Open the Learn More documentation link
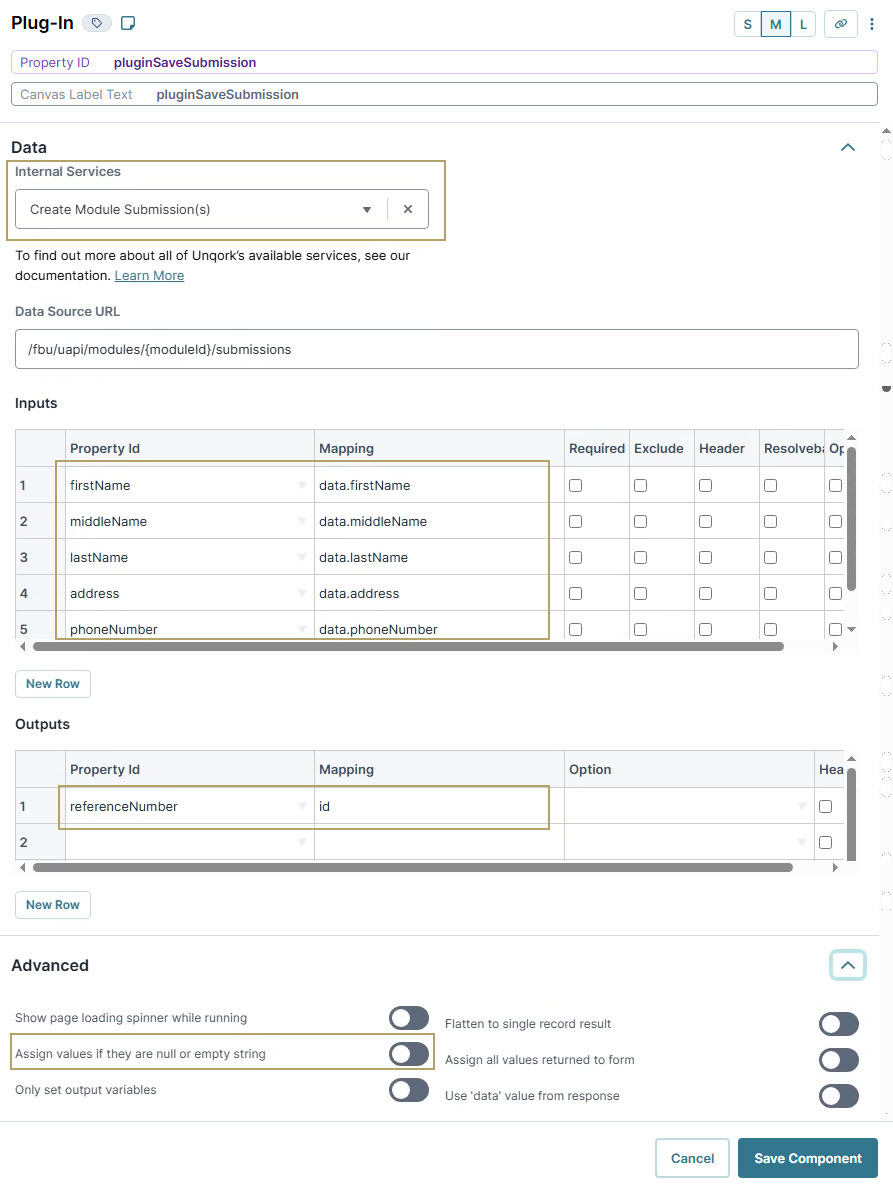Screen dimensions: 893x1188 point(148,275)
